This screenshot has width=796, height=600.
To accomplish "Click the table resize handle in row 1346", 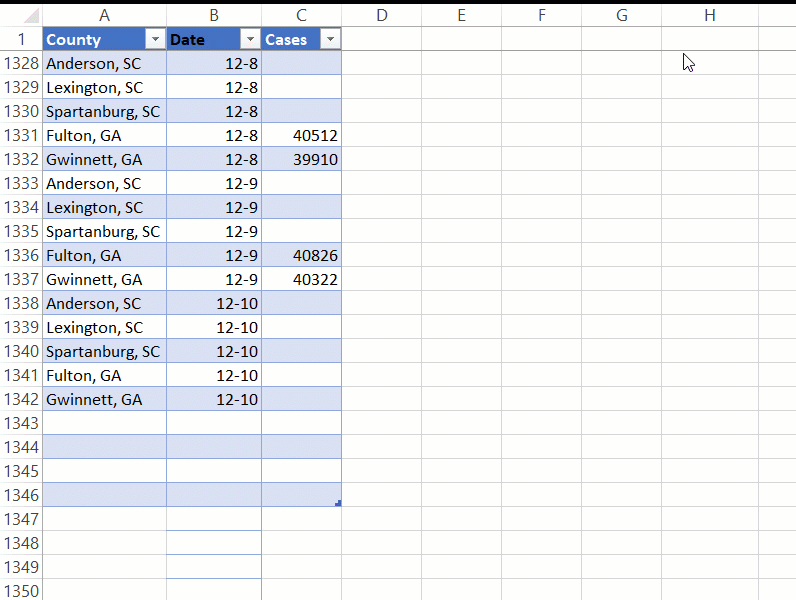I will 338,503.
